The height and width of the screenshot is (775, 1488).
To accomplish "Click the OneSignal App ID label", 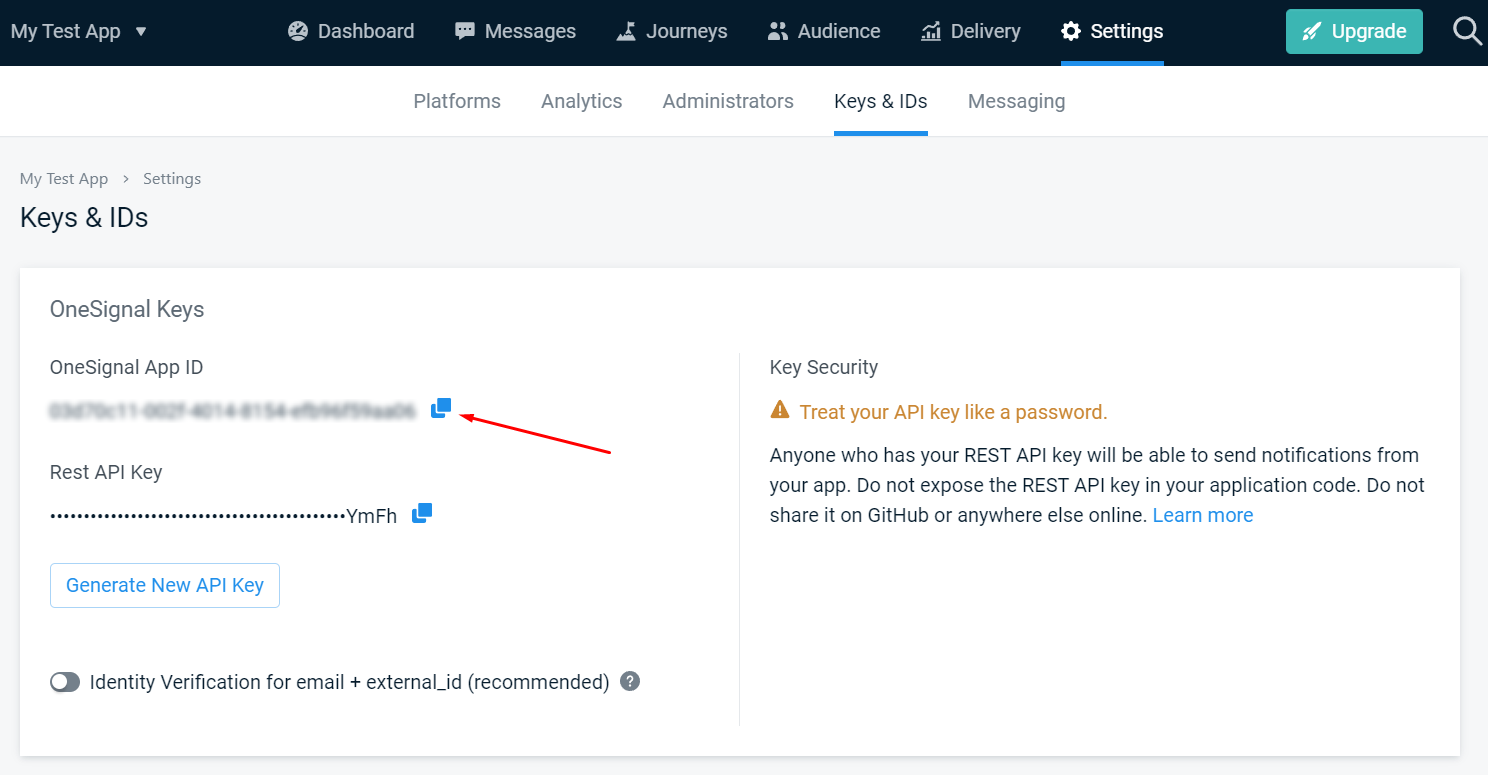I will 127,367.
